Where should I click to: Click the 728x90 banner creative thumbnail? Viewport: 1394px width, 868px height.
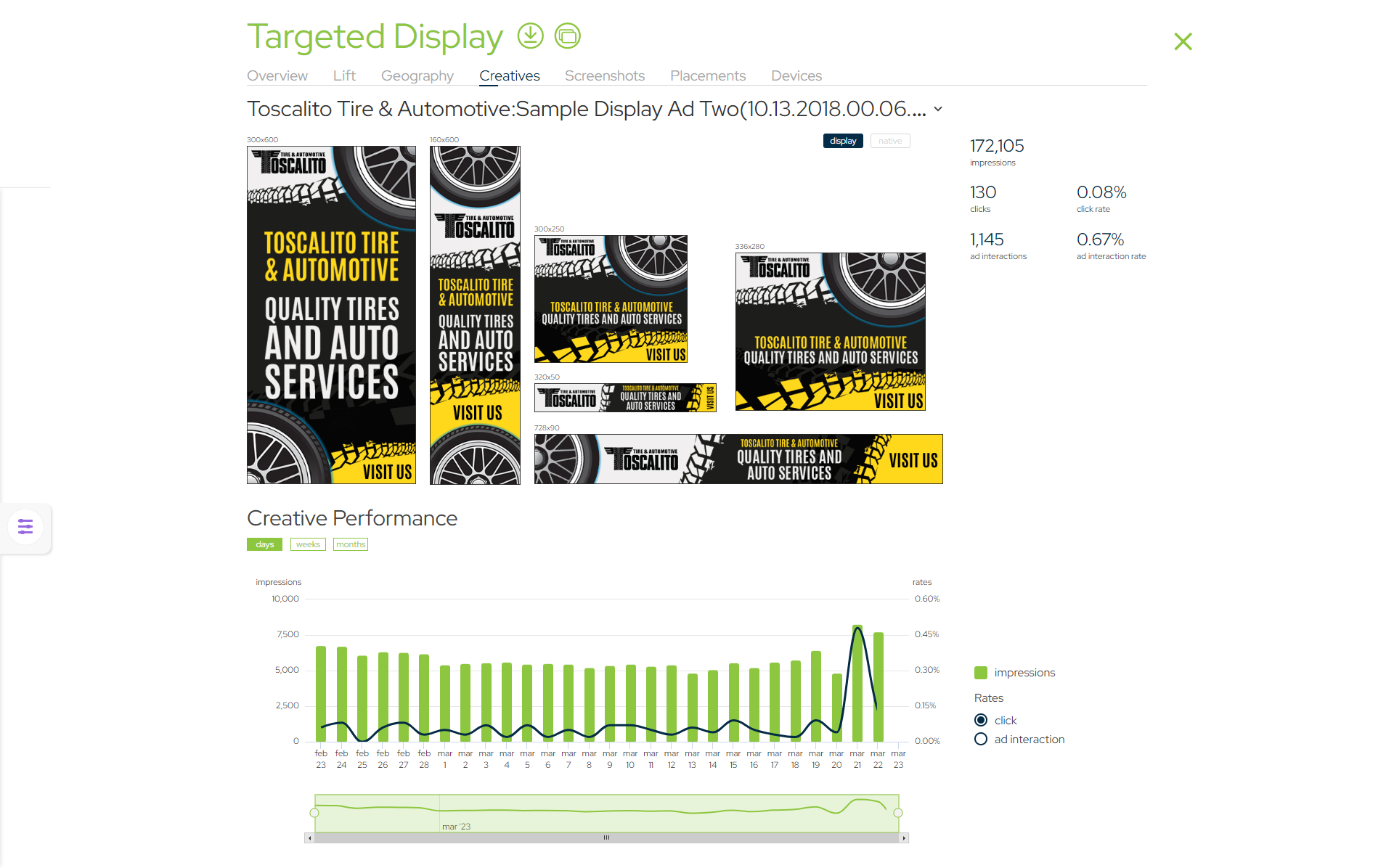[x=738, y=459]
